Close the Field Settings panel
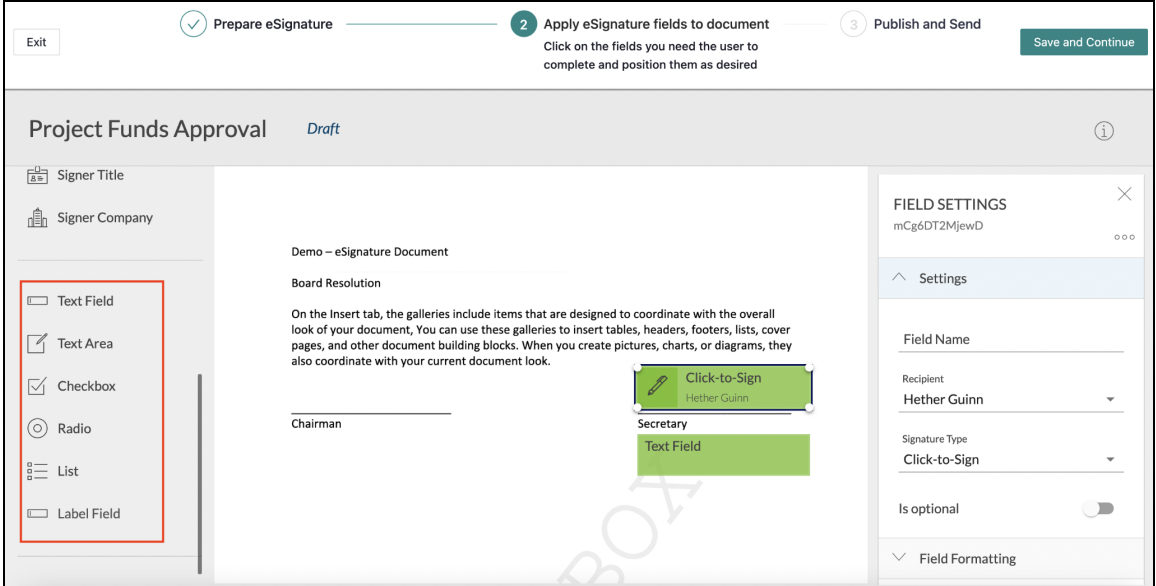The image size is (1156, 586). (1124, 194)
